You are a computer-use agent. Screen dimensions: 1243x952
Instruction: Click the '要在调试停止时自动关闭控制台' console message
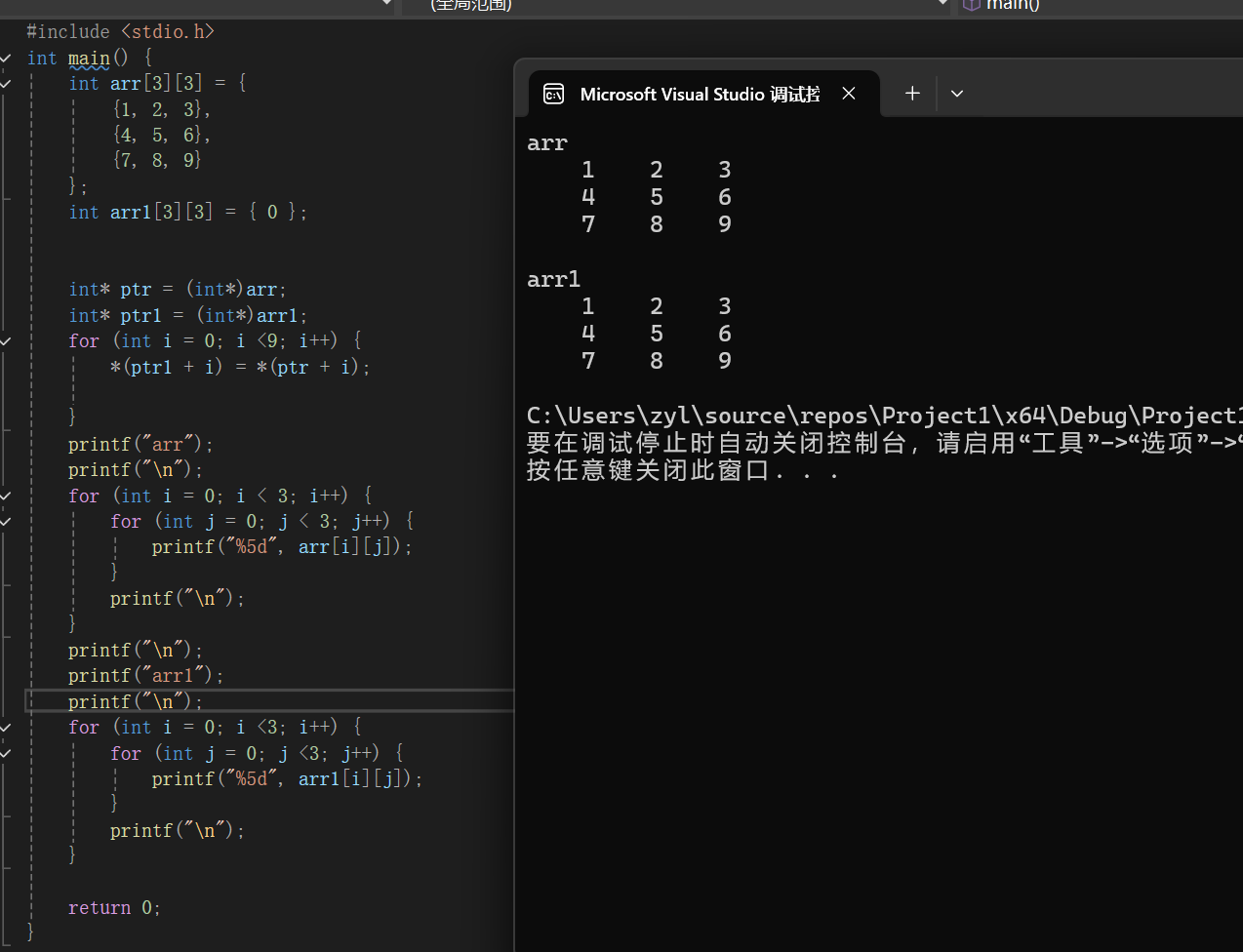click(x=884, y=444)
